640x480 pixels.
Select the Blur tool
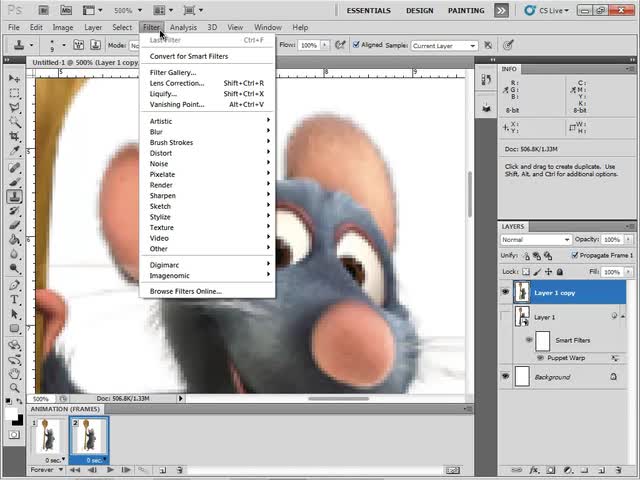point(14,254)
